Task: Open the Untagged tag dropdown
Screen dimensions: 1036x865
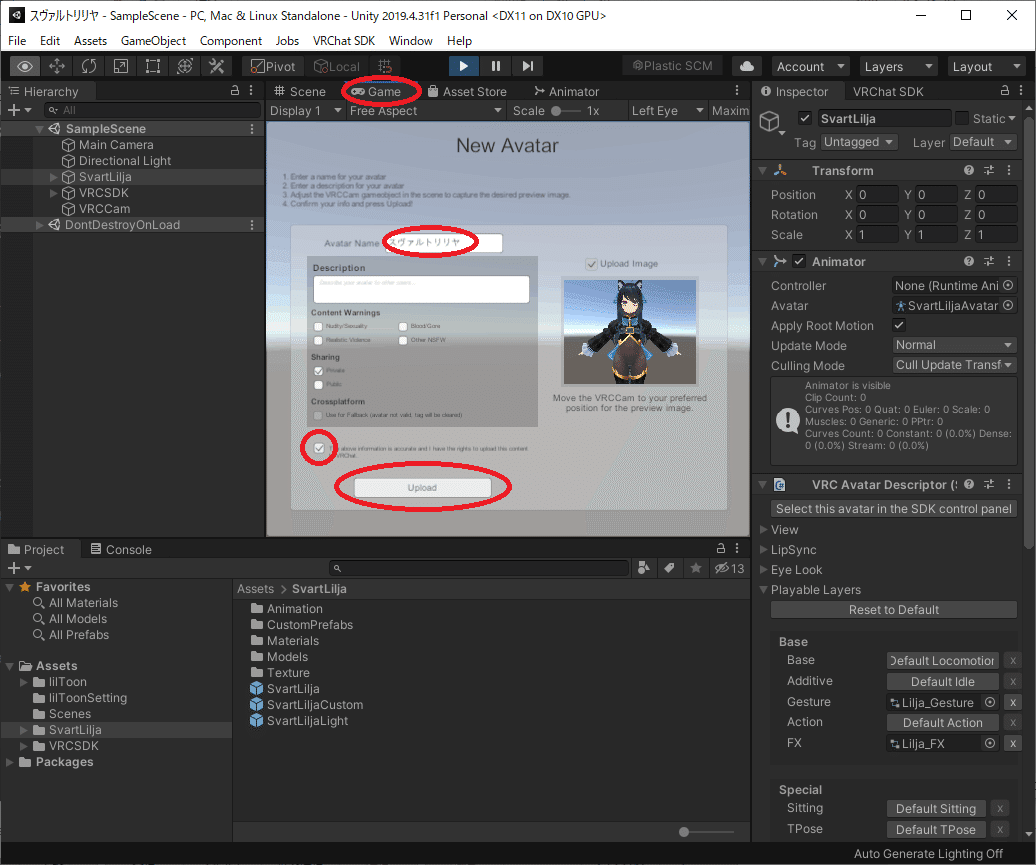Action: click(x=859, y=142)
